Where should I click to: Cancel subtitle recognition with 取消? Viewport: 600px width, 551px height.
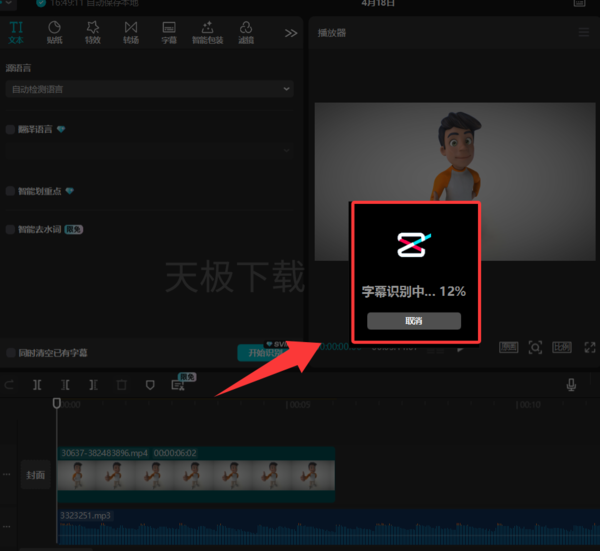pos(414,321)
